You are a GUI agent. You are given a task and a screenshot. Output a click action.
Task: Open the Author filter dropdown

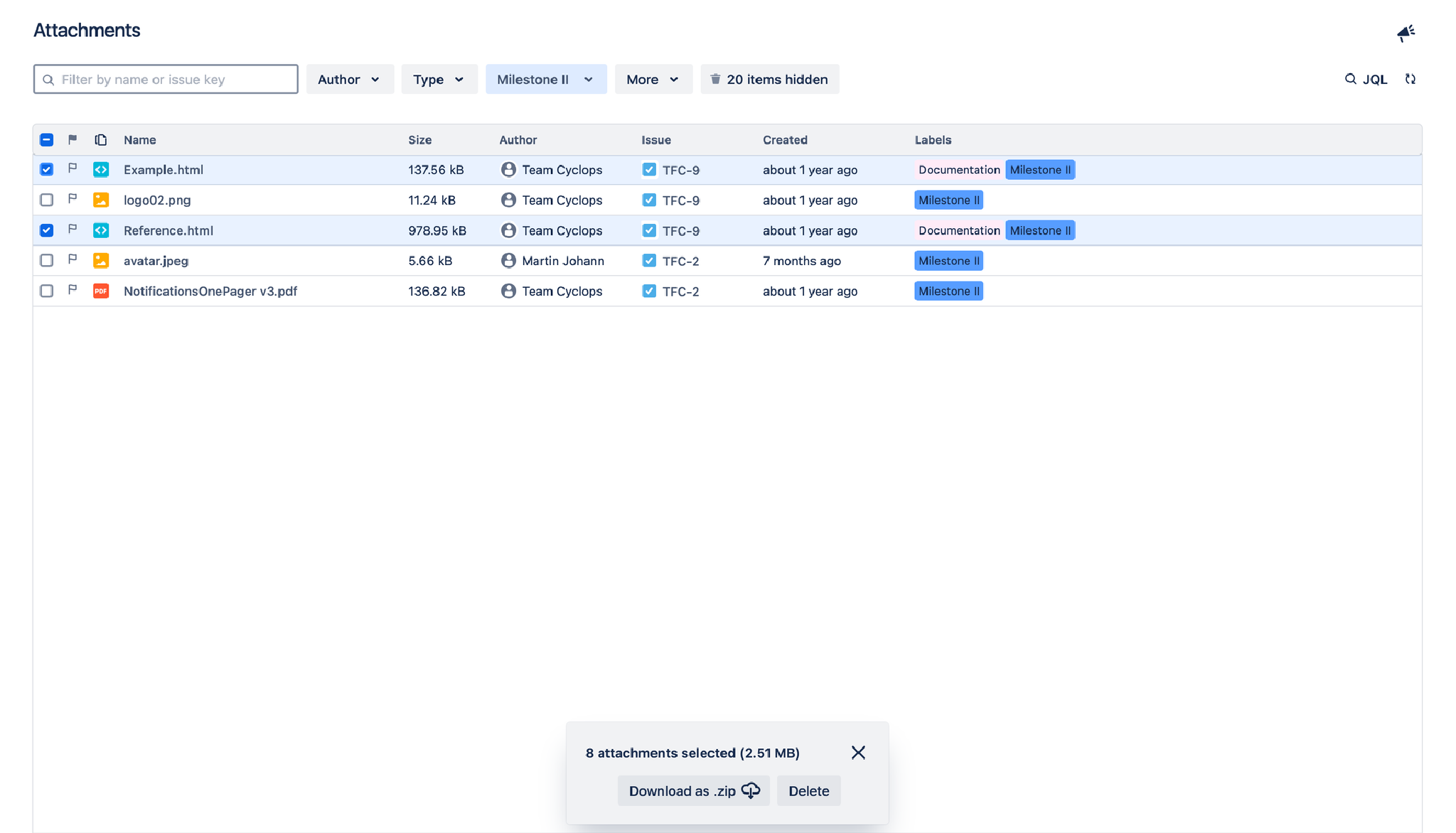tap(350, 79)
